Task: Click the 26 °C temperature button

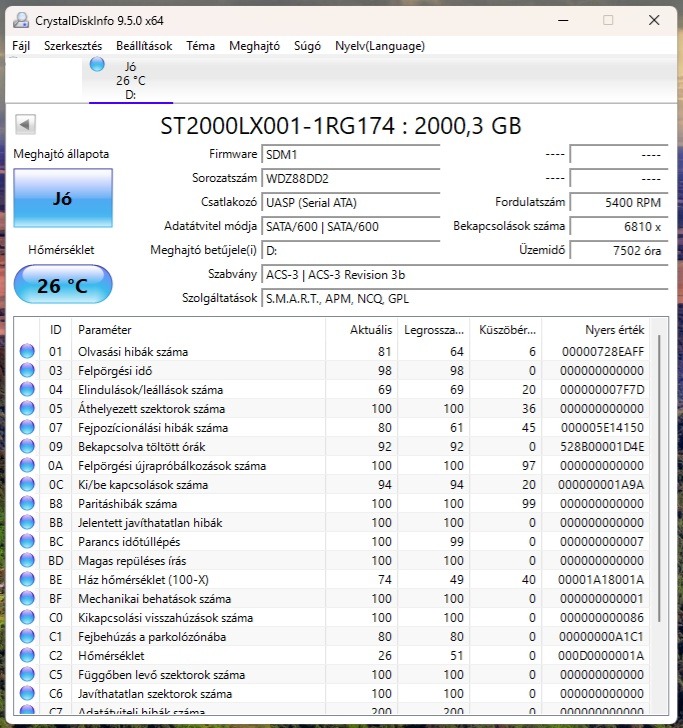Action: click(63, 285)
